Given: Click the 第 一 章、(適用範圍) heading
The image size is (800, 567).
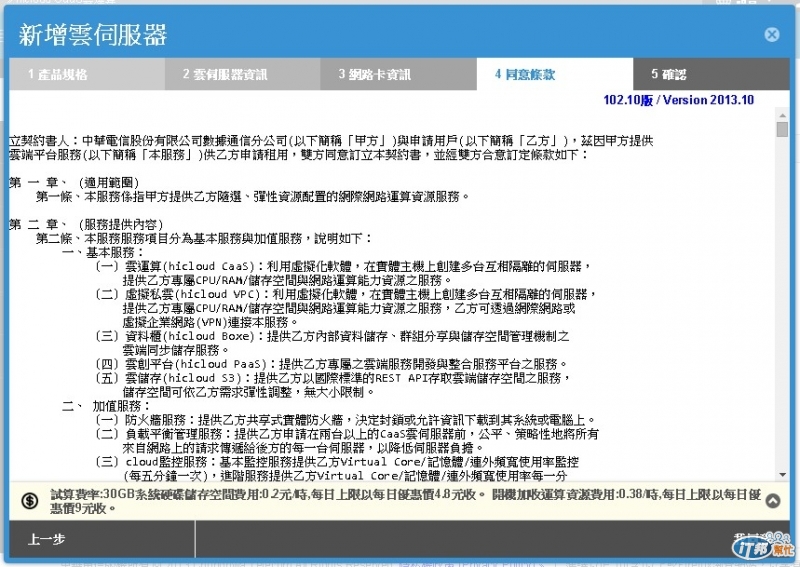Looking at the screenshot, I should pos(74,182).
